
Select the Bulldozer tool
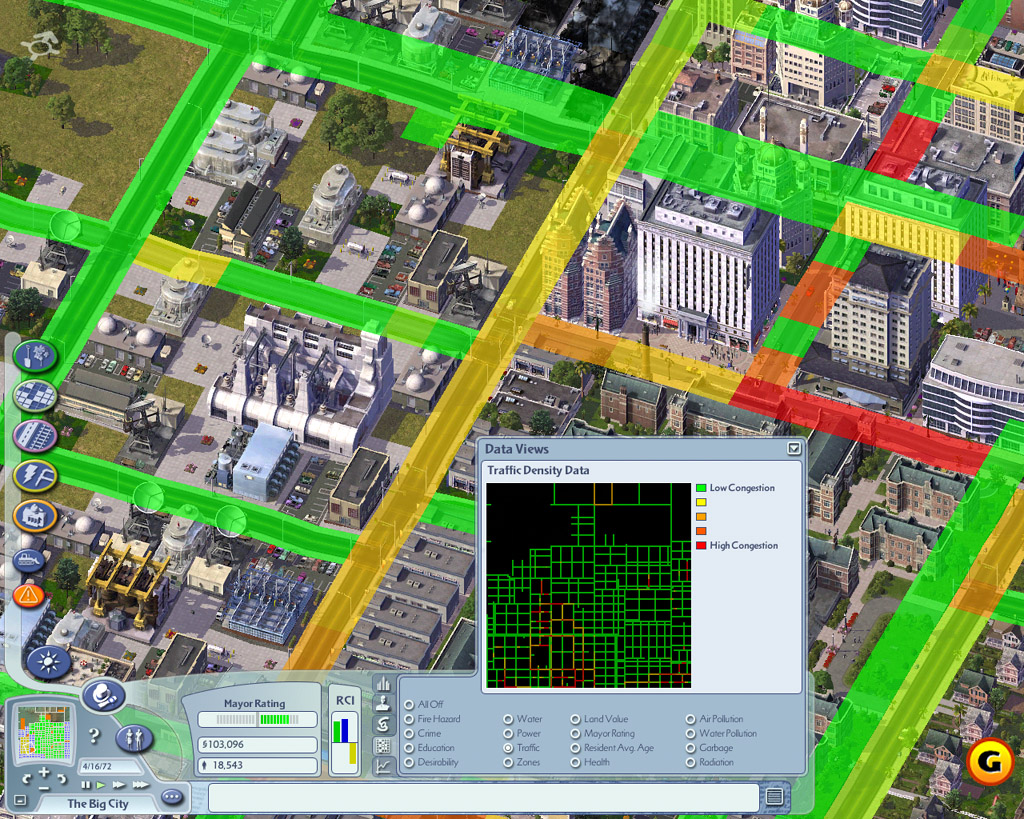click(x=29, y=559)
